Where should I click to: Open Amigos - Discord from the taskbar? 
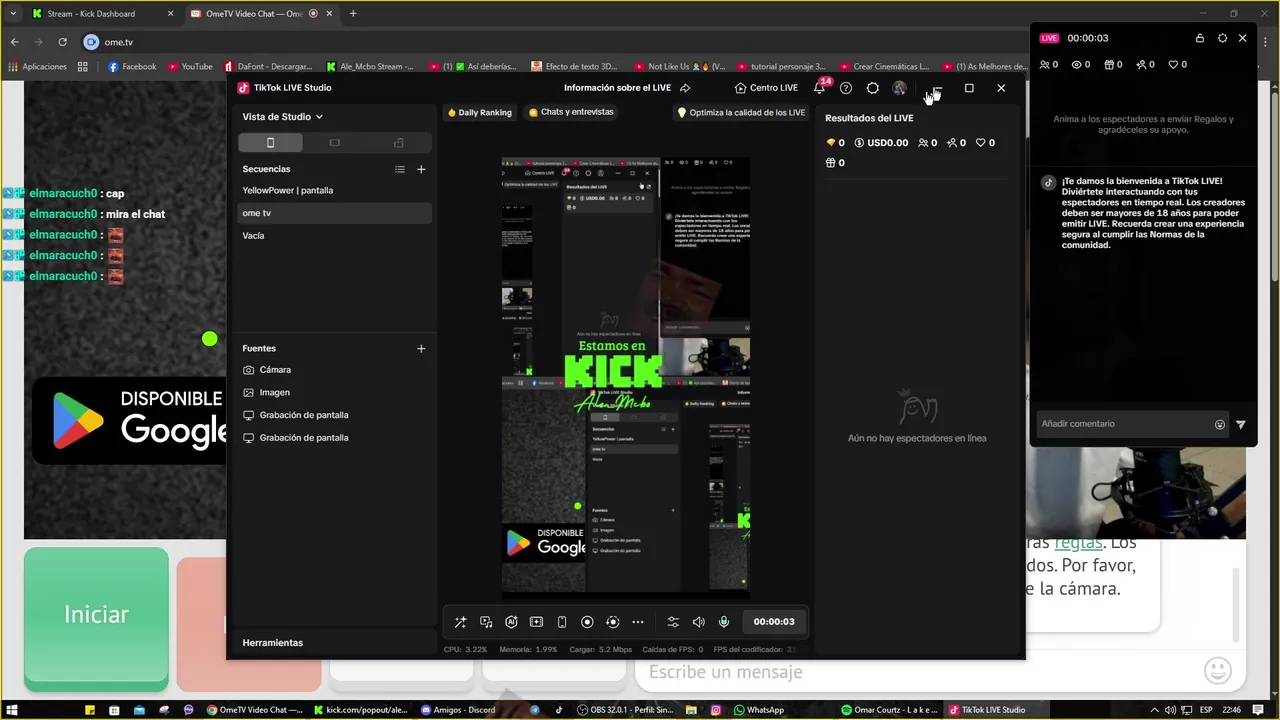458,710
